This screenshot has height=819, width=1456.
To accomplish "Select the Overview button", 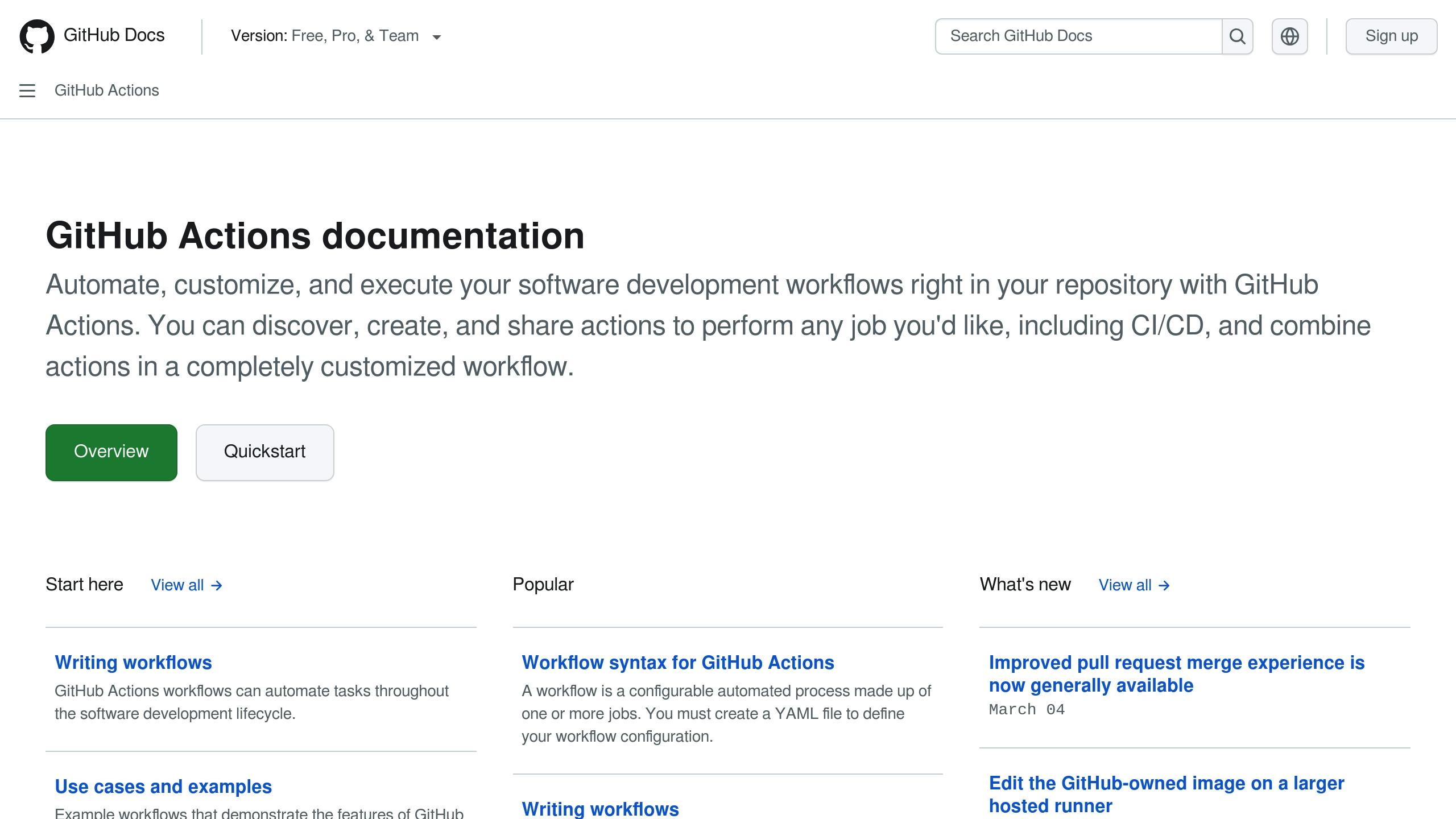I will pyautogui.click(x=111, y=452).
